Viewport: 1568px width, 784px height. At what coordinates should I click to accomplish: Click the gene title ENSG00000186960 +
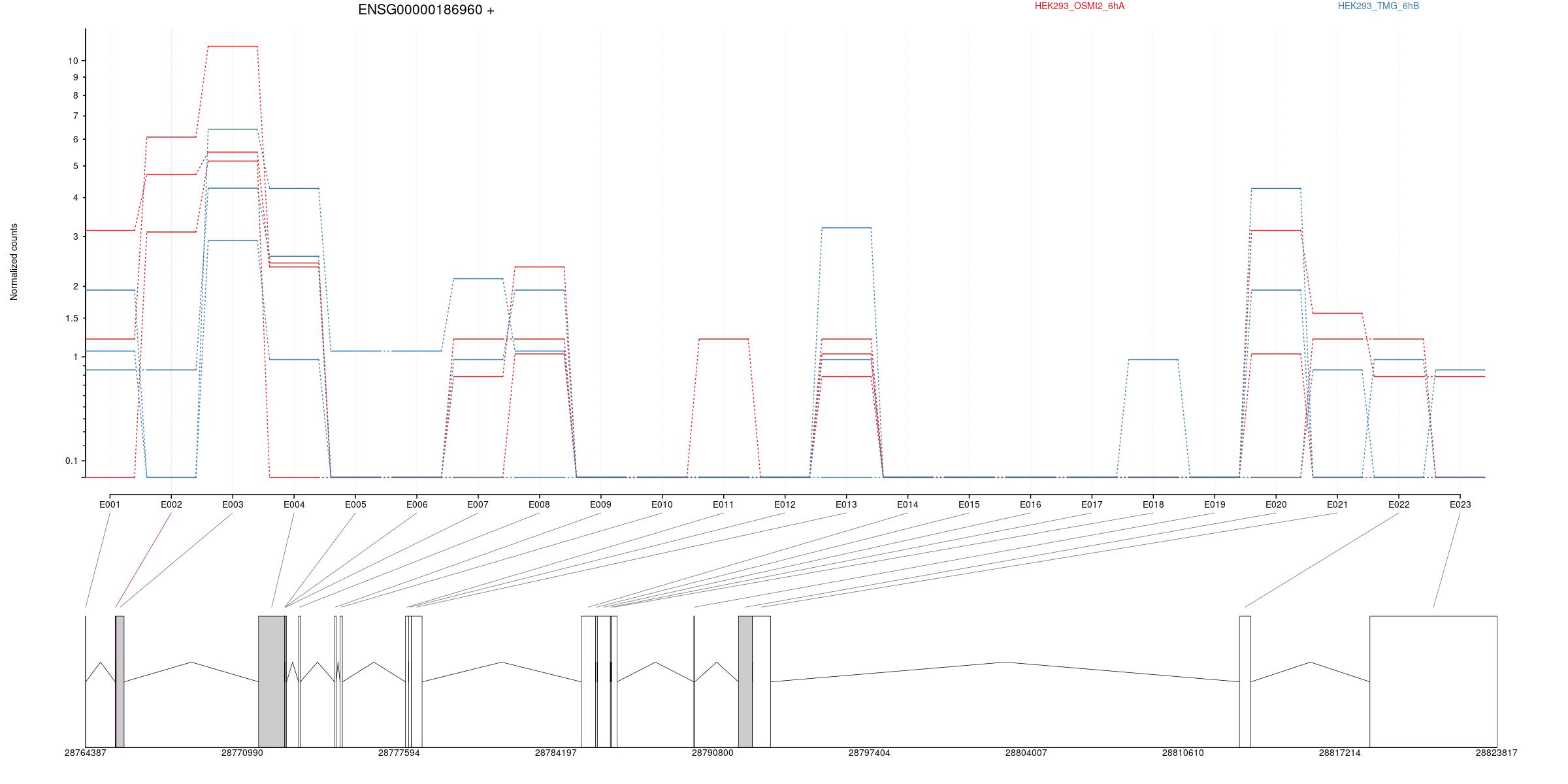(x=426, y=10)
